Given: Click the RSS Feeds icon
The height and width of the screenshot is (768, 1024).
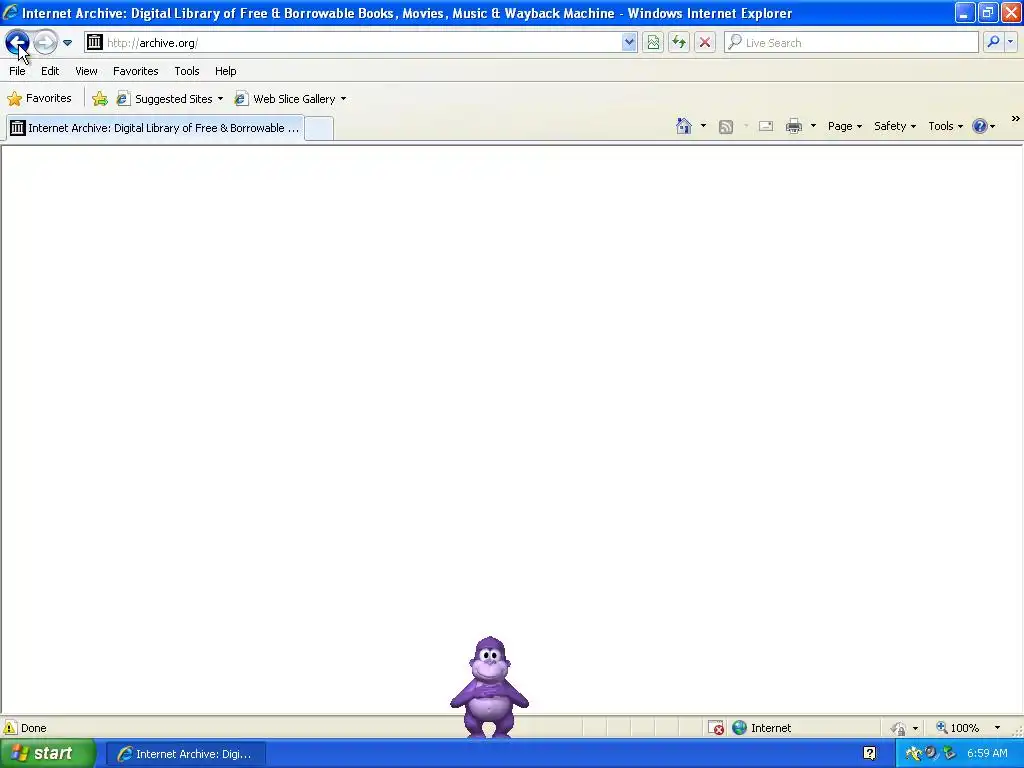Looking at the screenshot, I should coord(726,127).
